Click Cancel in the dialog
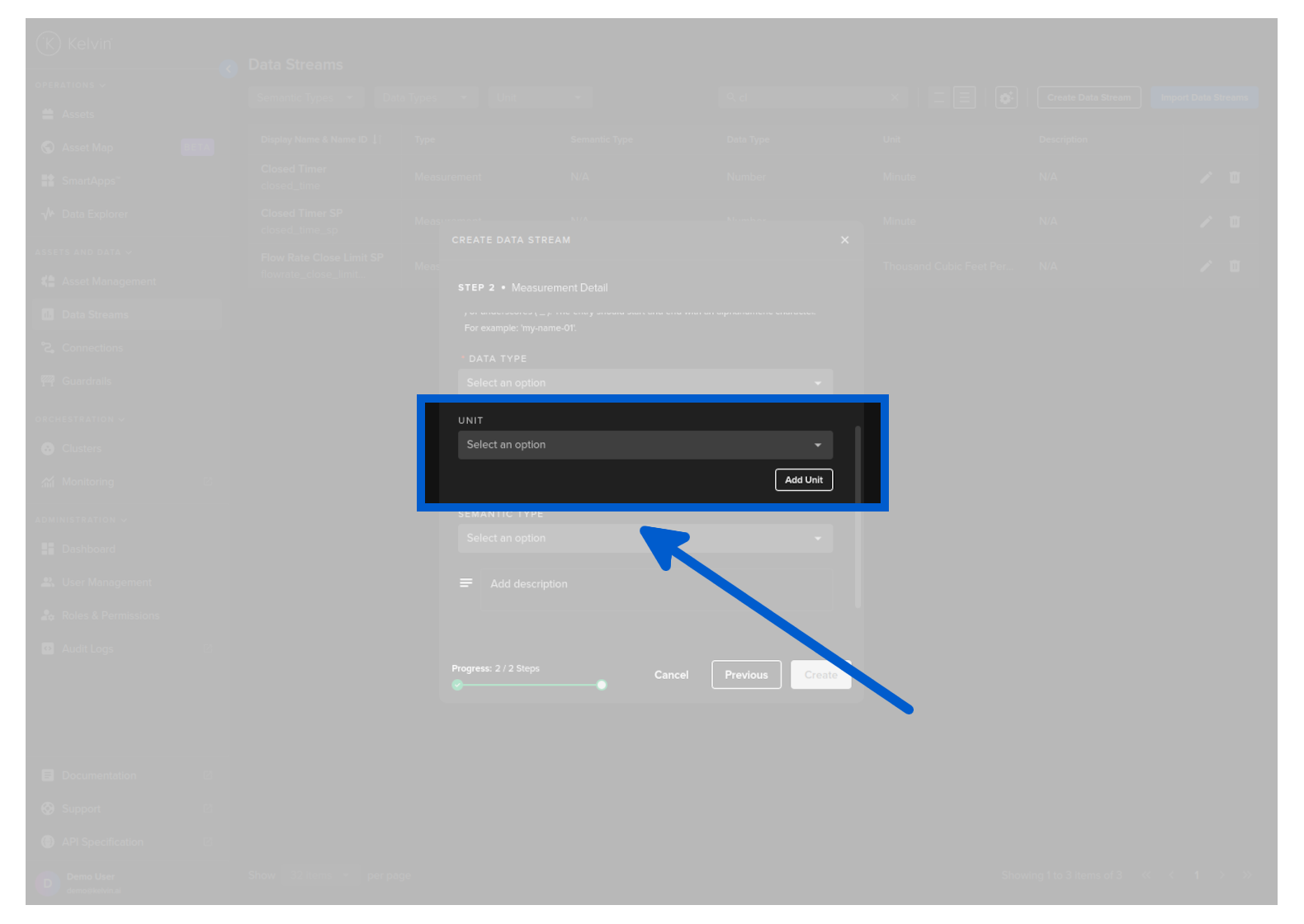 (671, 675)
